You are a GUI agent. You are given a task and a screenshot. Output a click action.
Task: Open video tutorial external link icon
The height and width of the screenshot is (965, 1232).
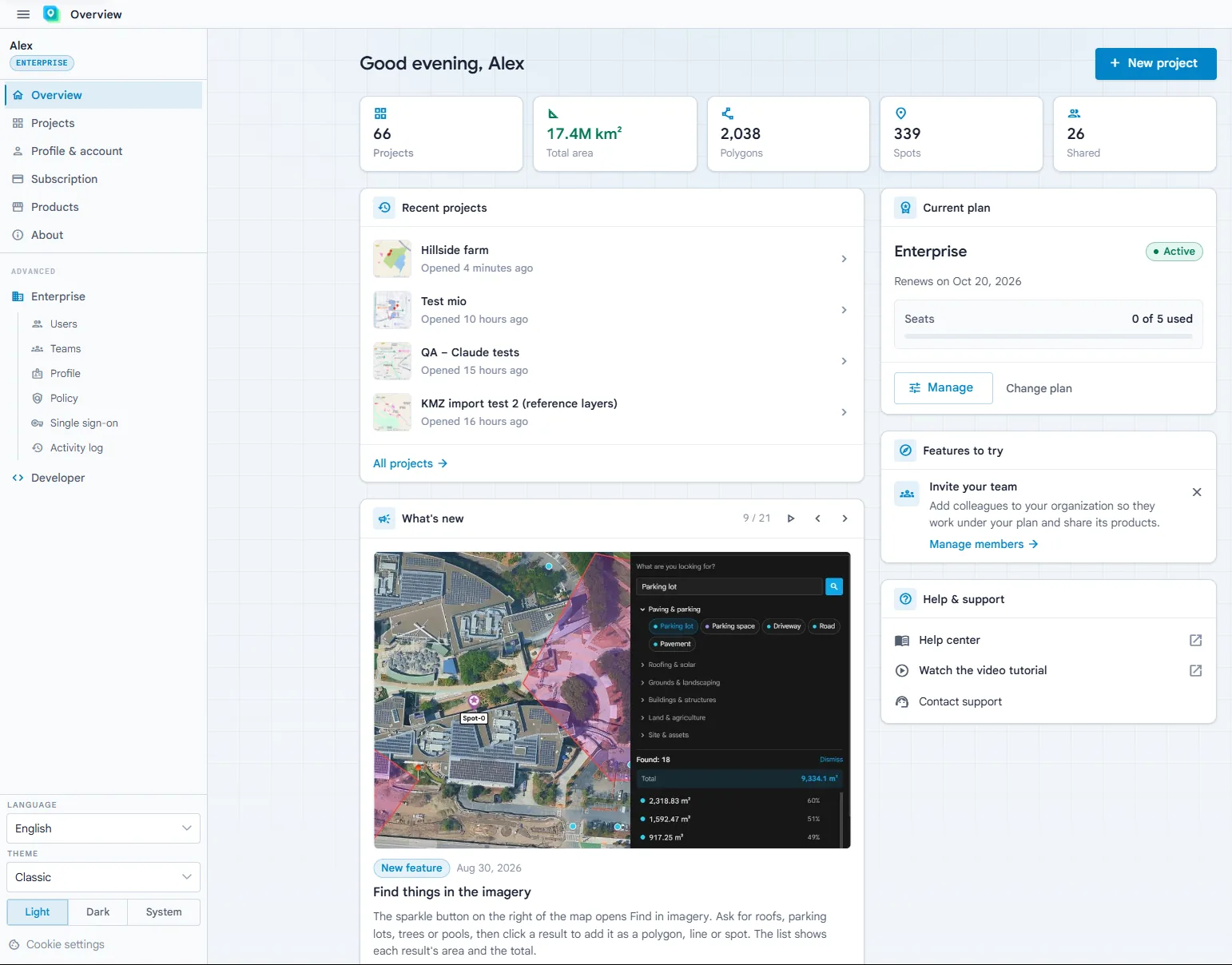(x=1196, y=670)
